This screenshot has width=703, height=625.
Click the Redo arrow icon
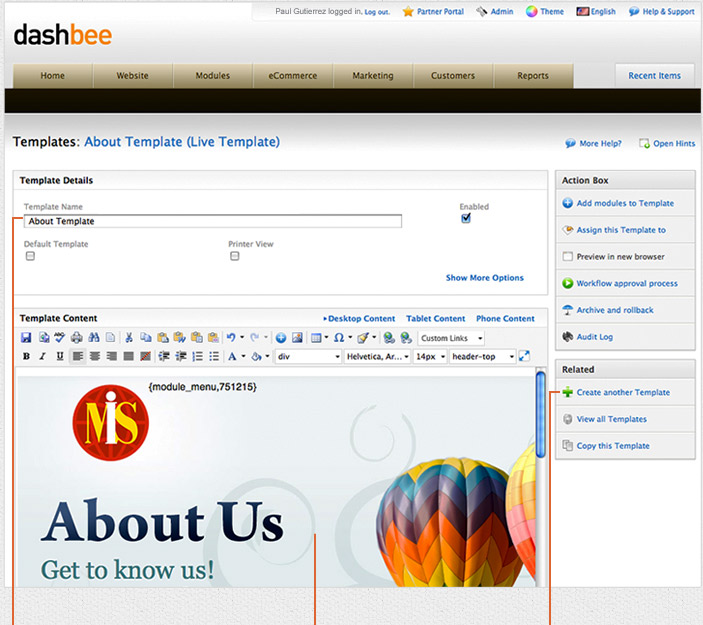coord(255,338)
